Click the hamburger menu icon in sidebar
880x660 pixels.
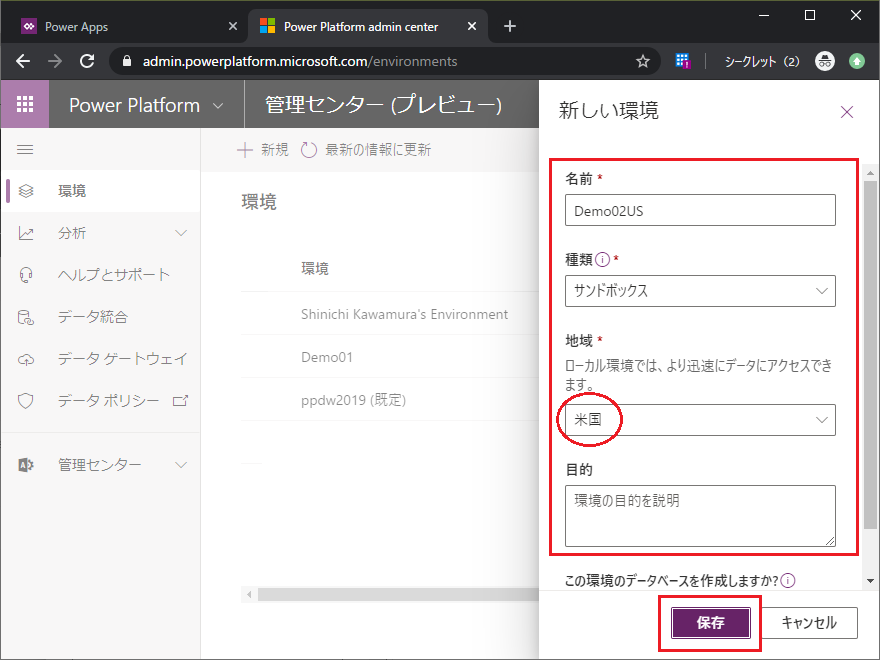tap(25, 150)
